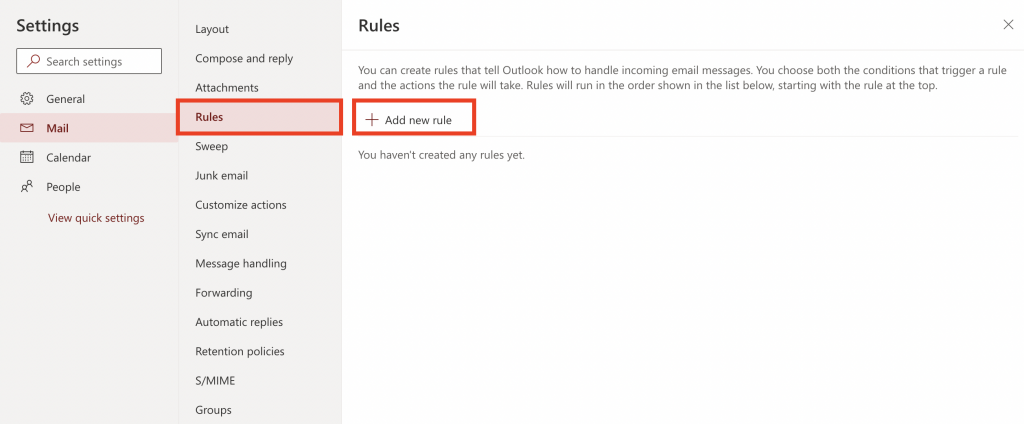Navigate to Junk email settings
Image resolution: width=1024 pixels, height=424 pixels.
[x=222, y=175]
